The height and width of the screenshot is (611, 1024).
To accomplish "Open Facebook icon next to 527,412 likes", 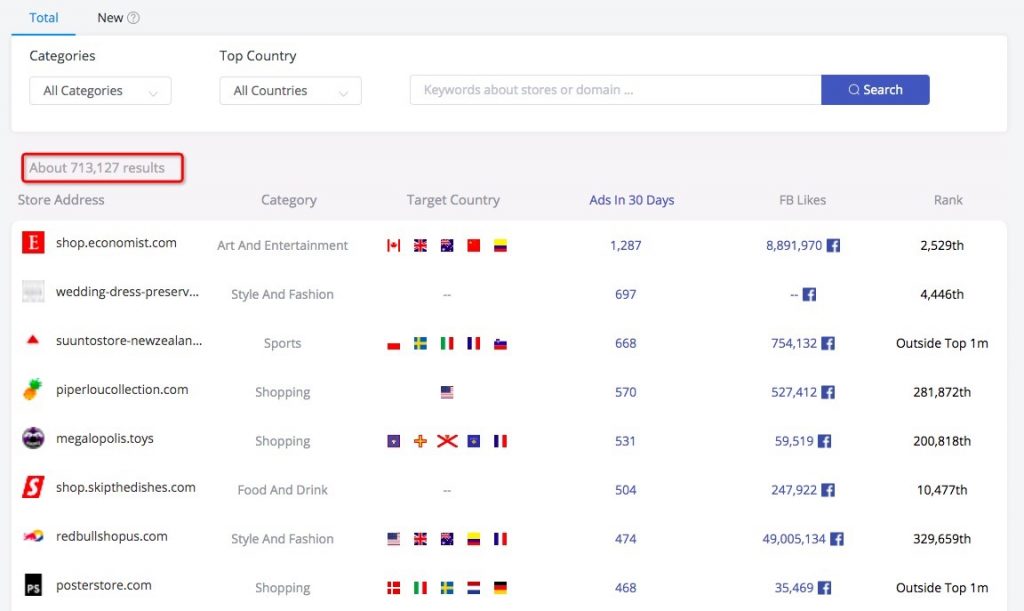I will pos(828,392).
